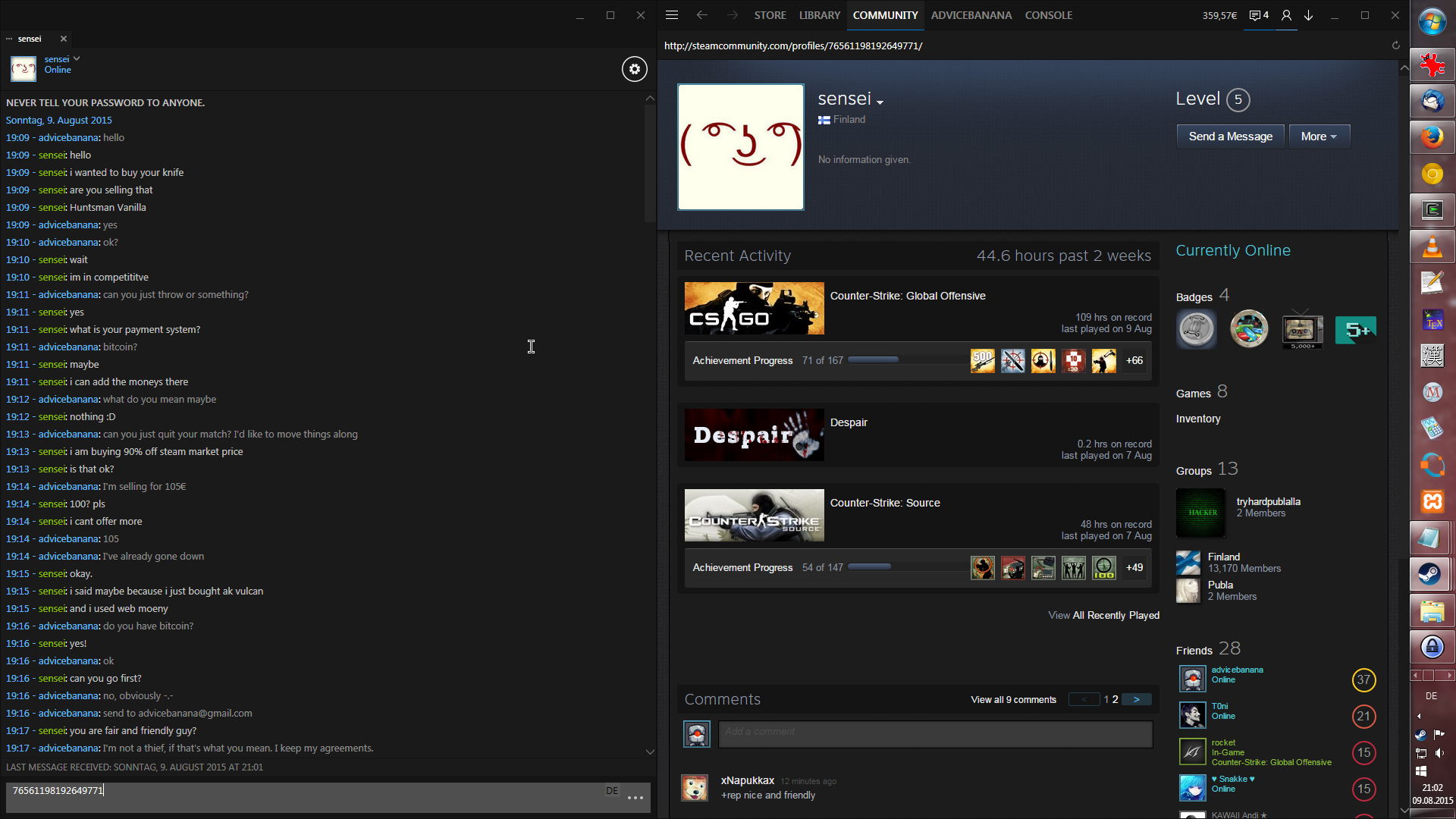Click the 5+ badge icon
This screenshot has width=1456, height=819.
[1355, 330]
